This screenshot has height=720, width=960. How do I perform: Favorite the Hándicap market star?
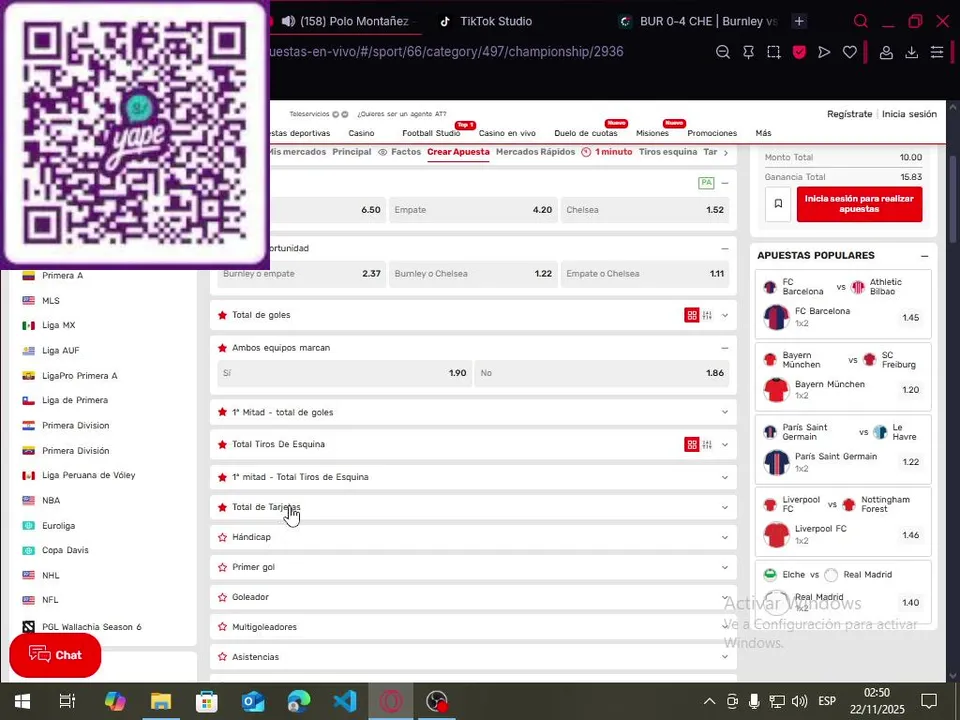point(222,537)
